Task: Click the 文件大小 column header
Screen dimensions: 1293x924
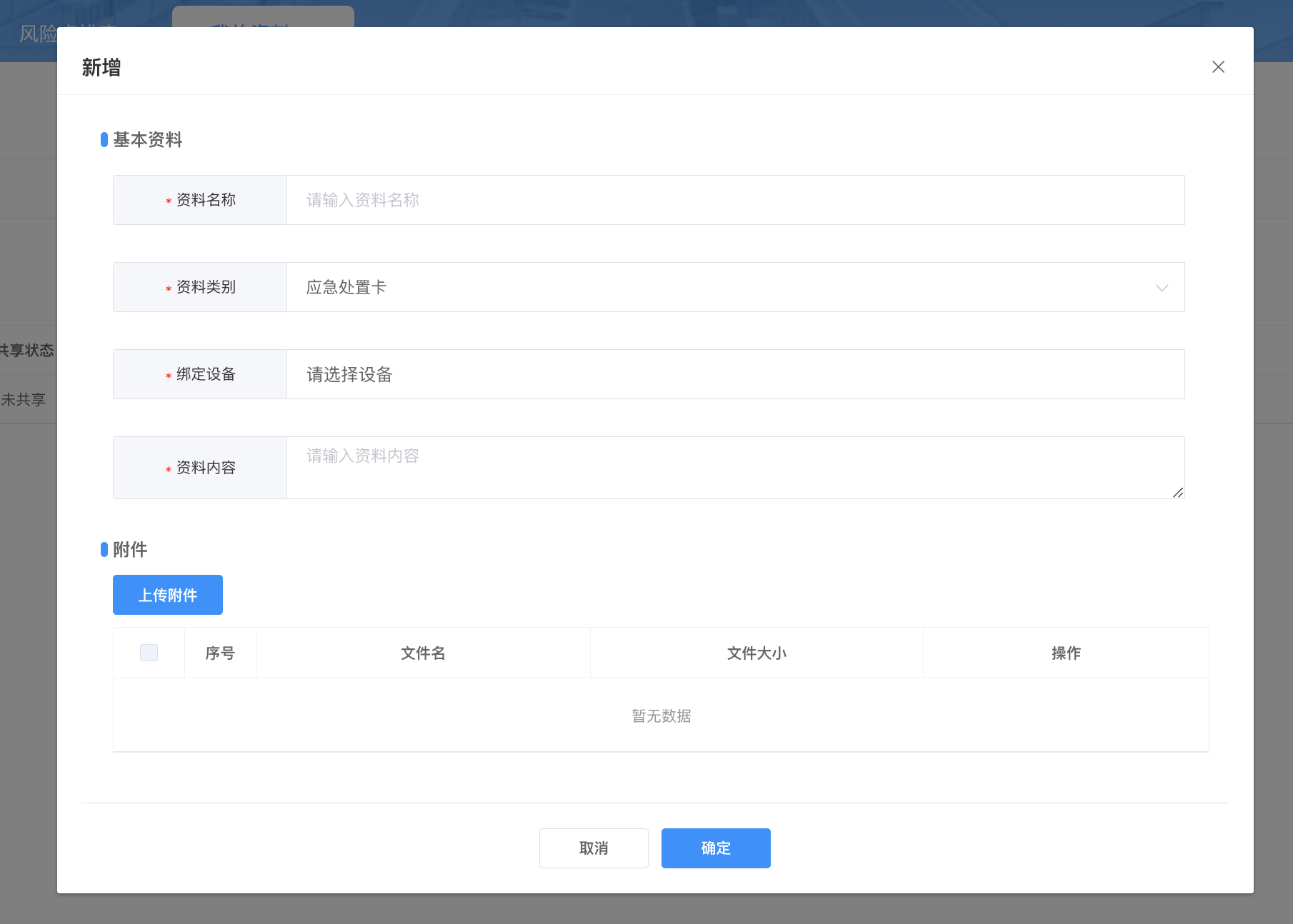Action: click(x=757, y=653)
